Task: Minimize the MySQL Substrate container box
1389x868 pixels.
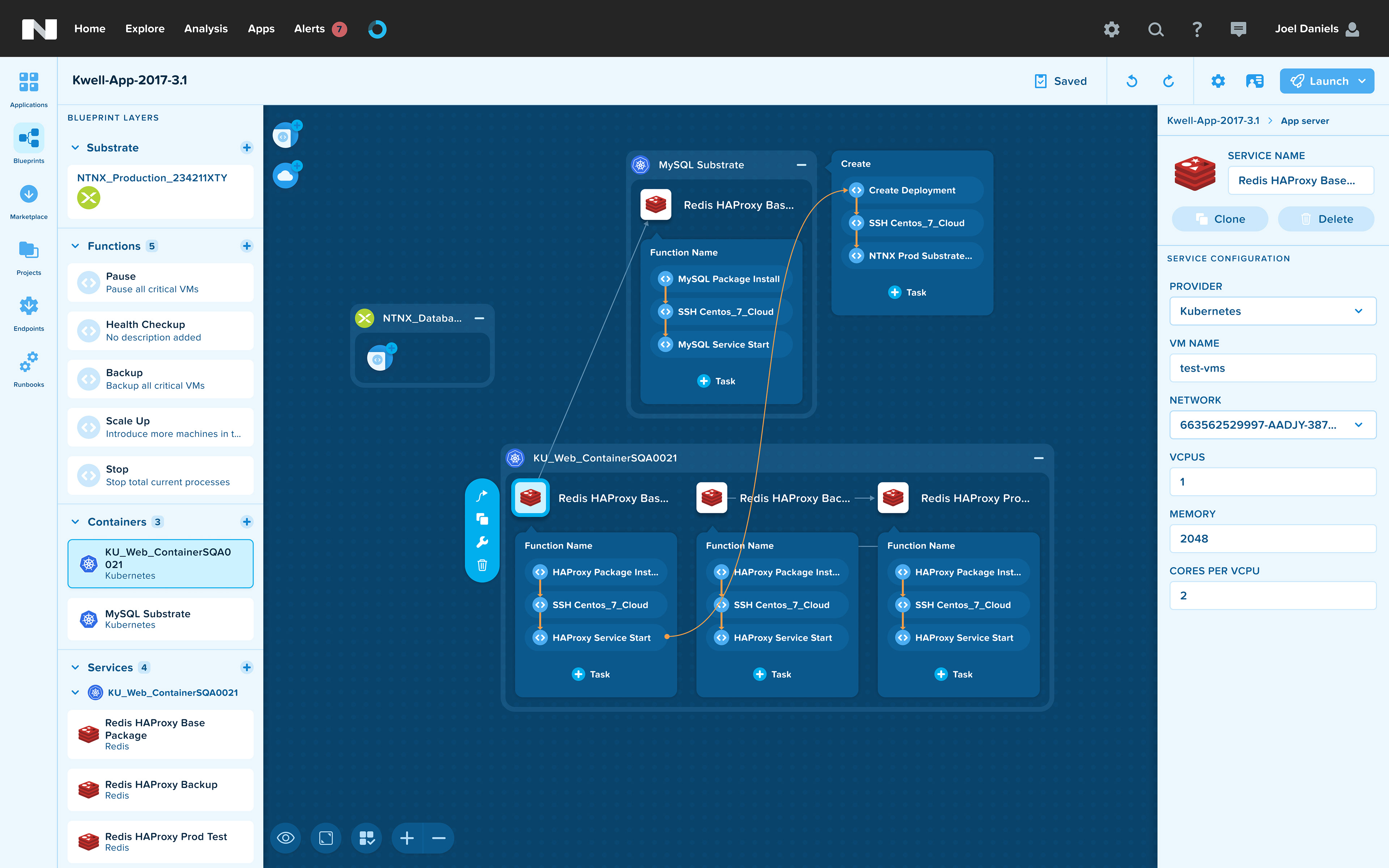Action: [x=801, y=165]
